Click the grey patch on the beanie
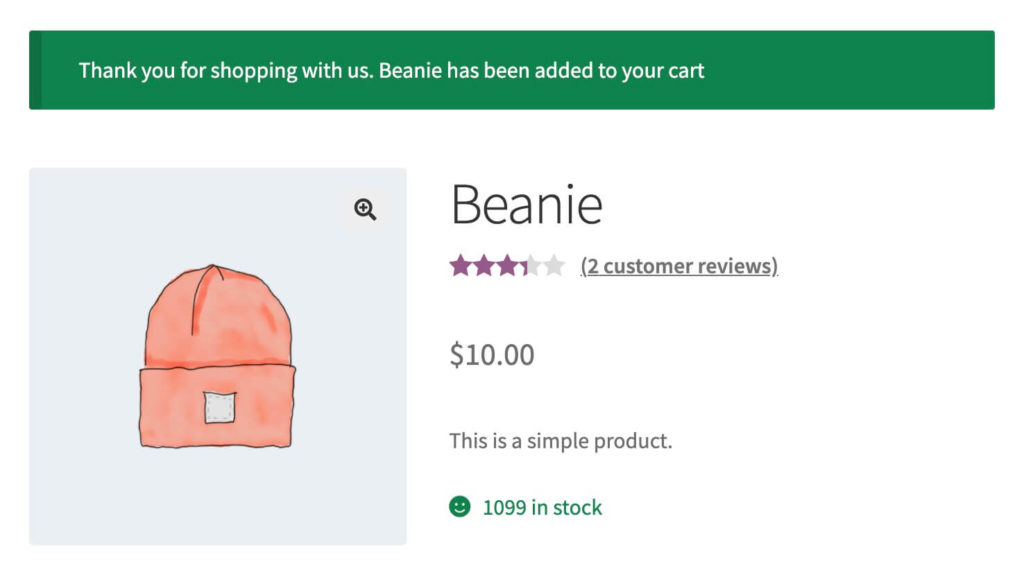This screenshot has height=573, width=1024. pos(219,408)
